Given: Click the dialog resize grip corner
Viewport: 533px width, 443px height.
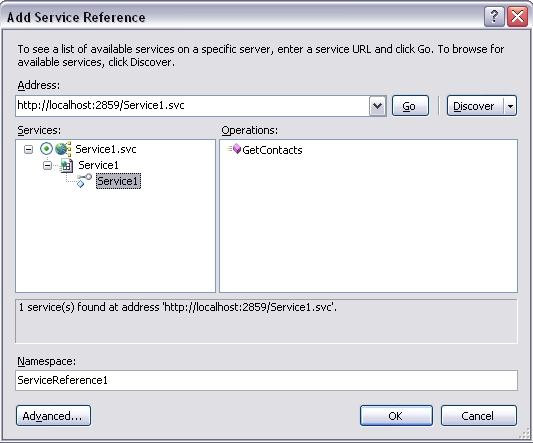Looking at the screenshot, I should (x=526, y=434).
